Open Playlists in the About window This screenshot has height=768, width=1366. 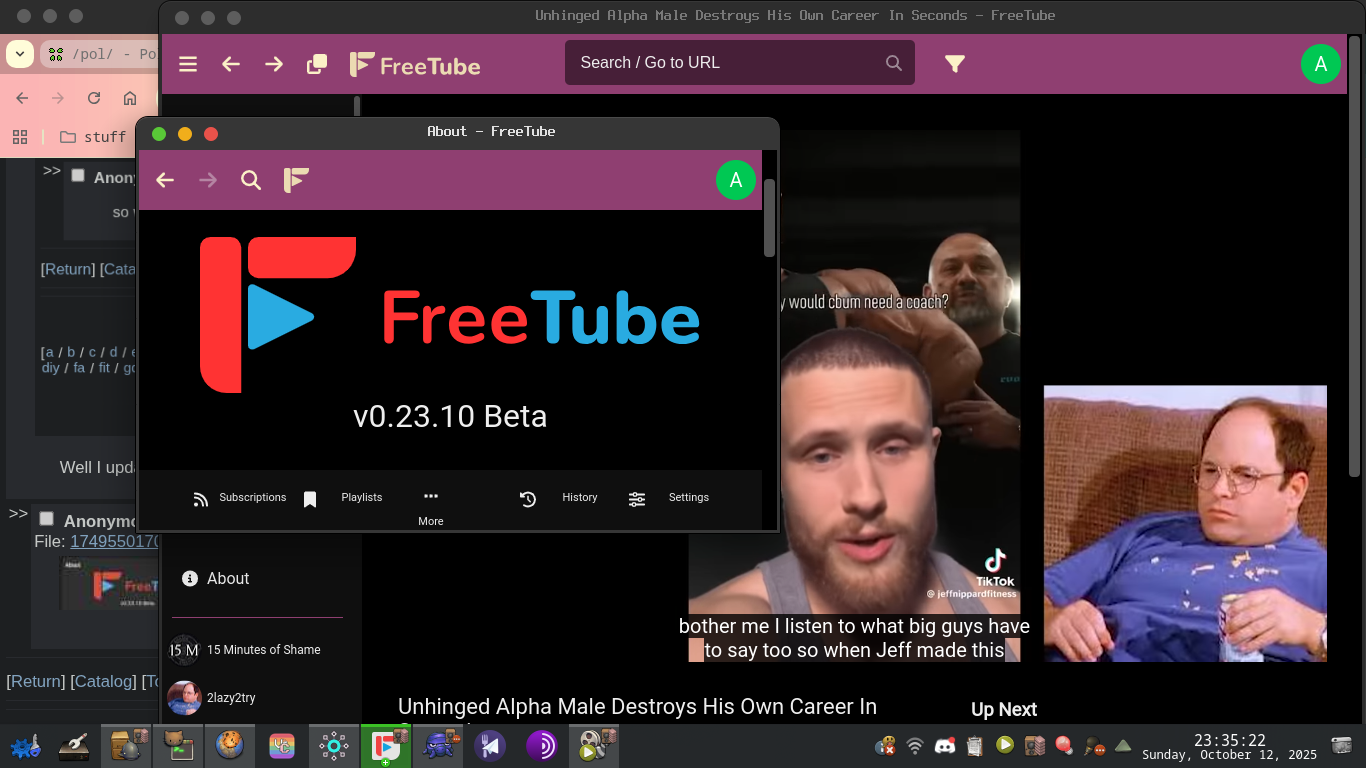coord(342,498)
